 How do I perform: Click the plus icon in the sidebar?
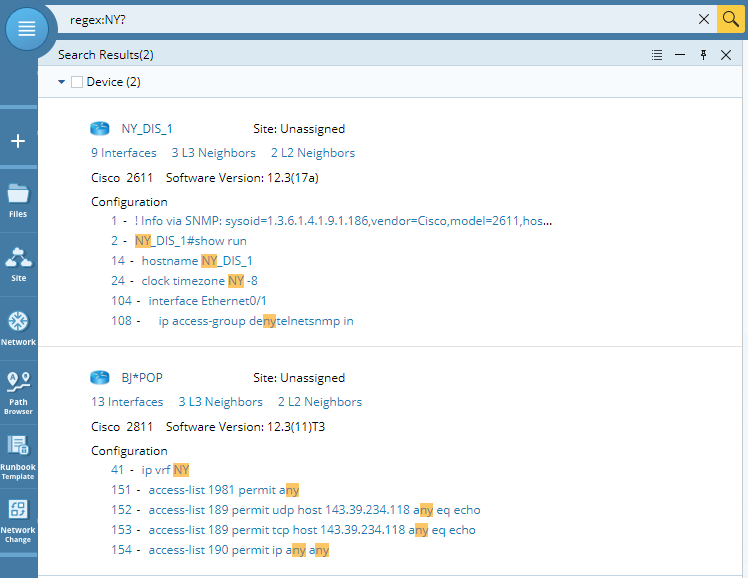coord(18,141)
